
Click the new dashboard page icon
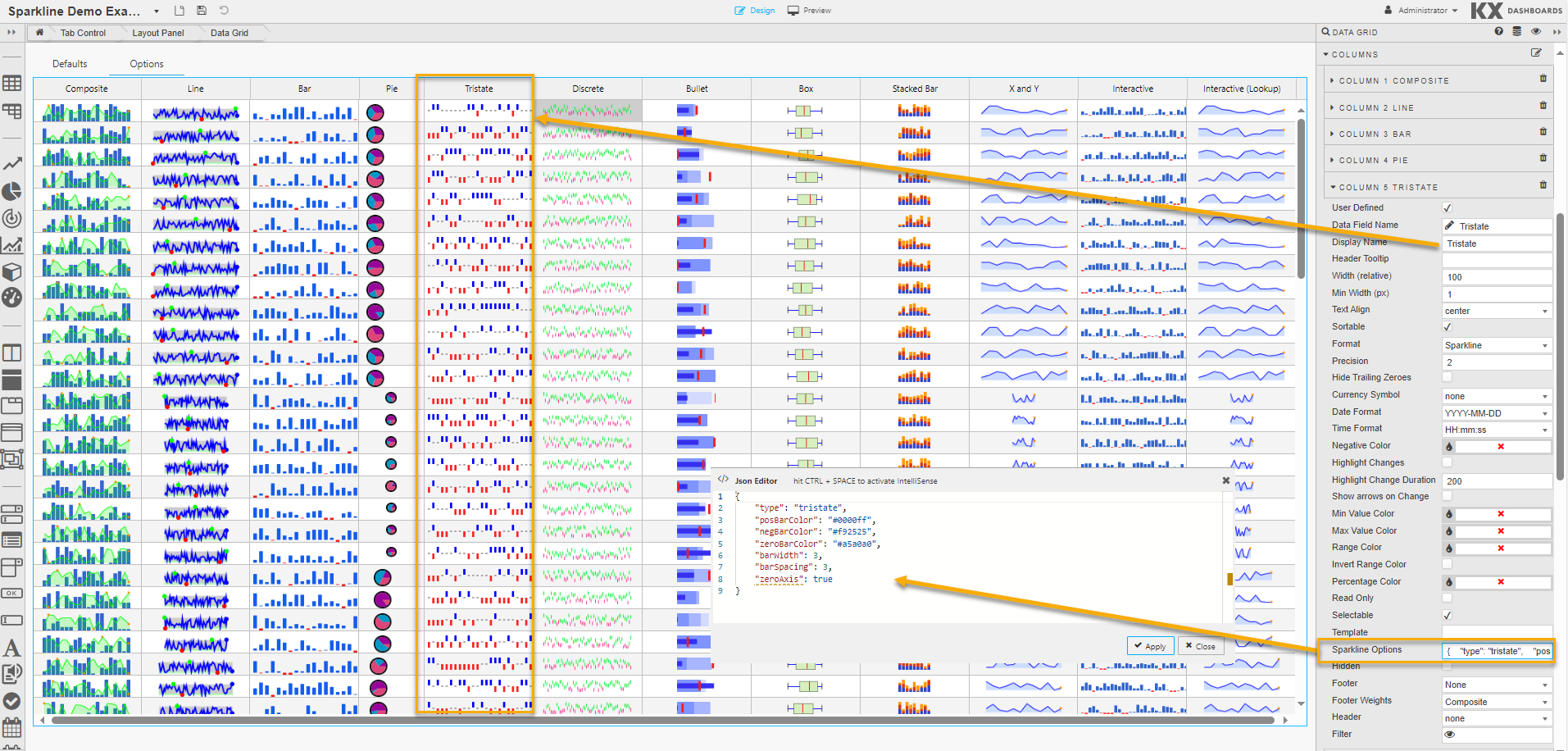(x=180, y=11)
